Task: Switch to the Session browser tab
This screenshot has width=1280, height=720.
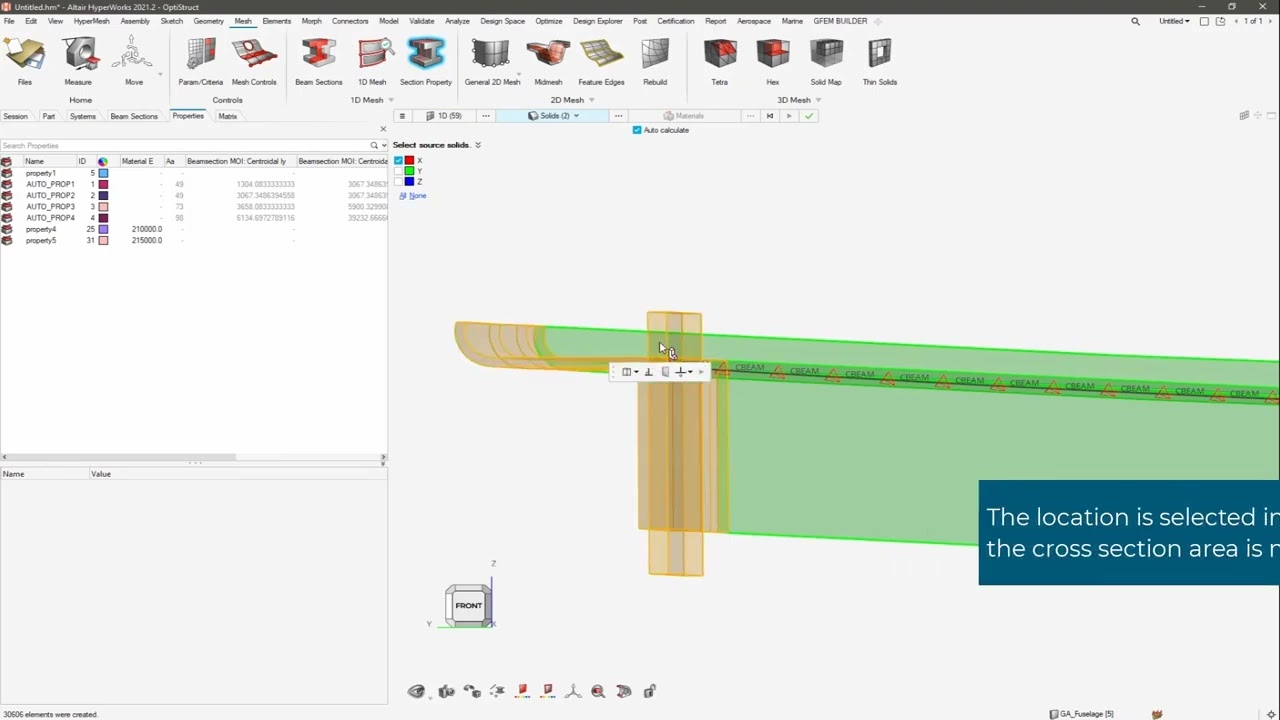Action: pyautogui.click(x=15, y=116)
